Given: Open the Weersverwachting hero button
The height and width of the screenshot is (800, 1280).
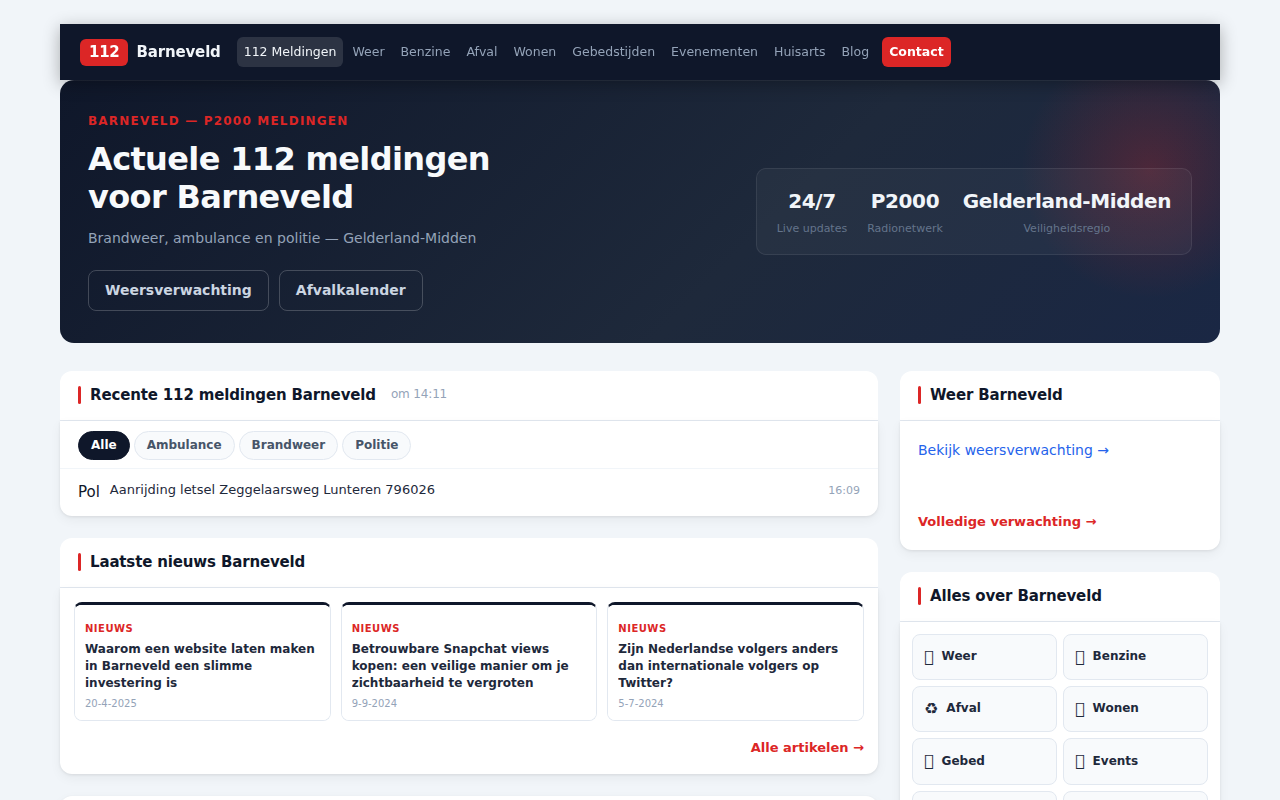Looking at the screenshot, I should [178, 290].
